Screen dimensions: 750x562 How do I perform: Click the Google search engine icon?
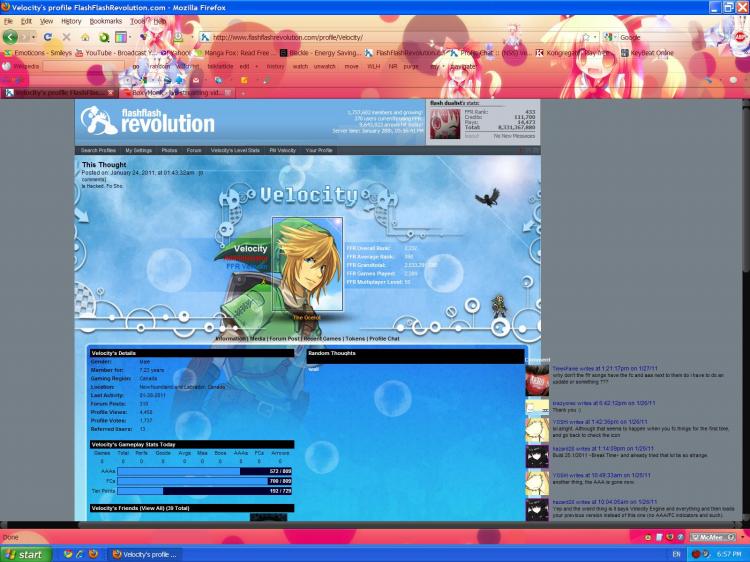click(x=608, y=37)
